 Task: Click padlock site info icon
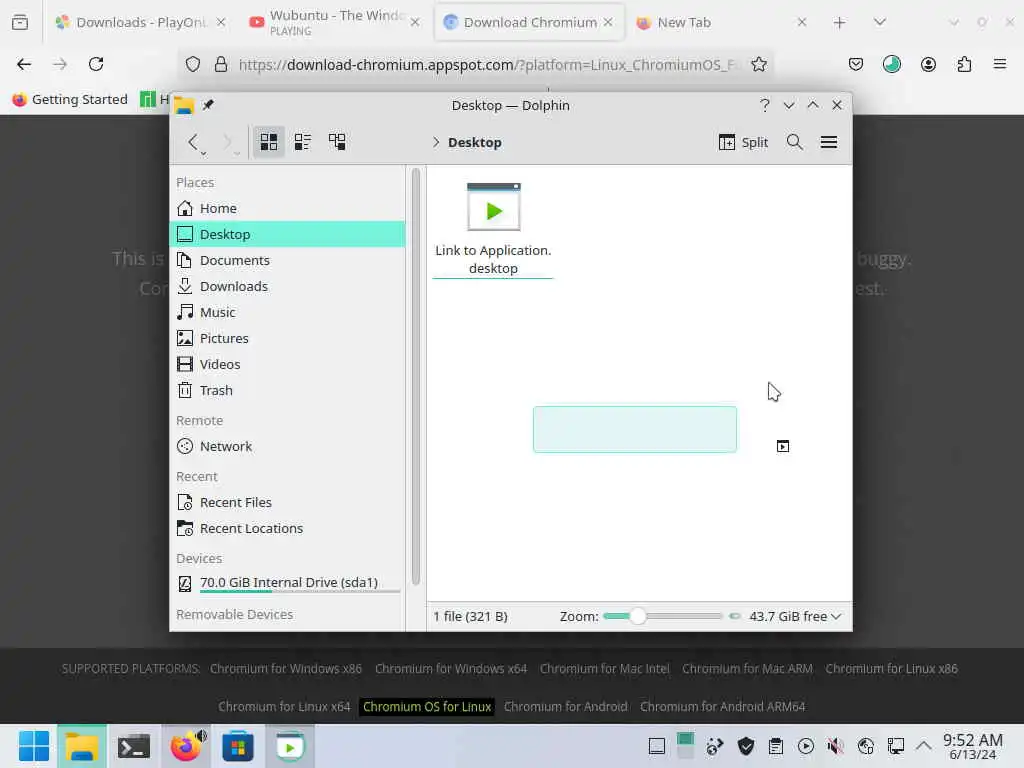pos(221,65)
